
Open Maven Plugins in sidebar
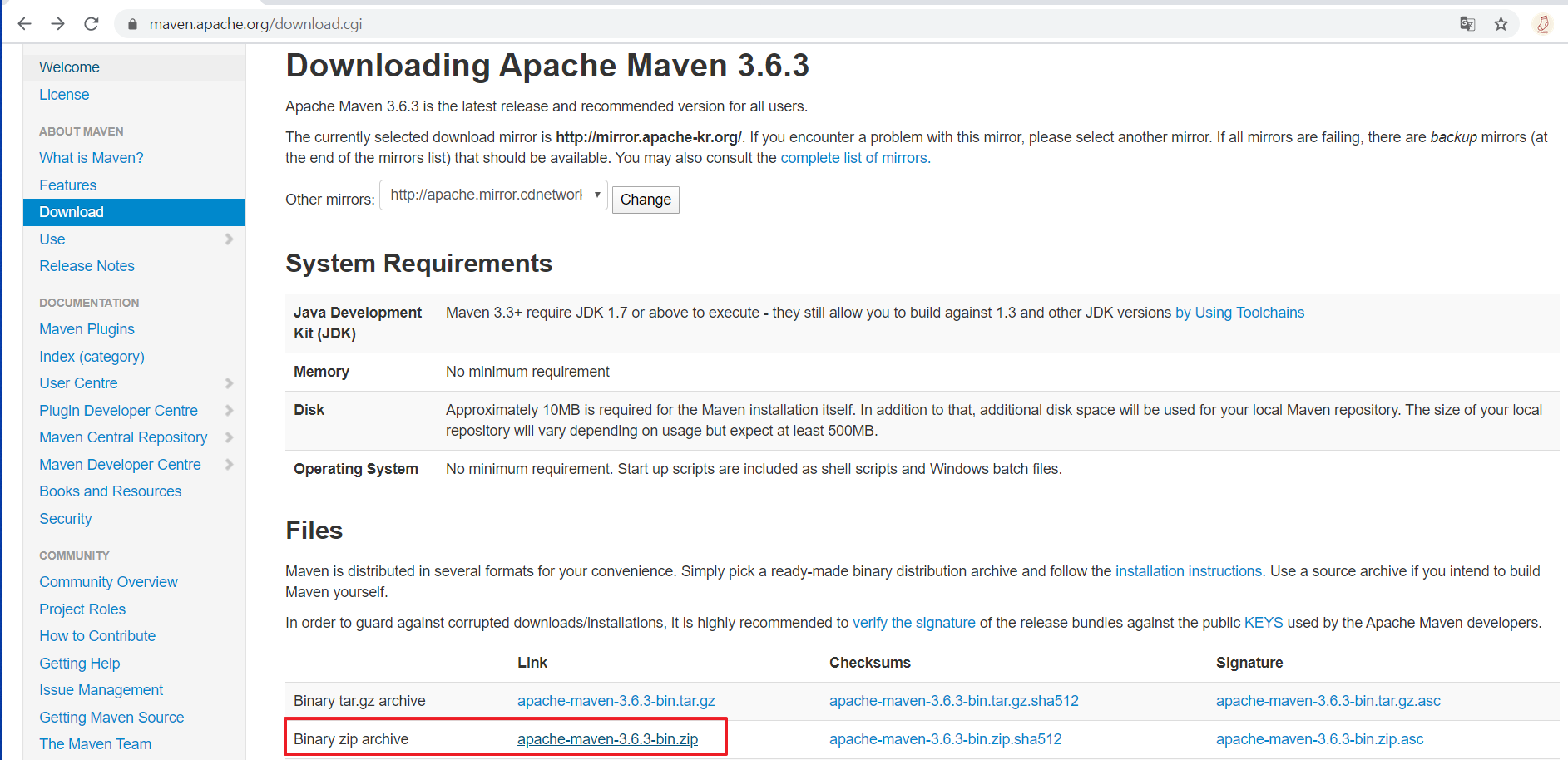pos(87,329)
